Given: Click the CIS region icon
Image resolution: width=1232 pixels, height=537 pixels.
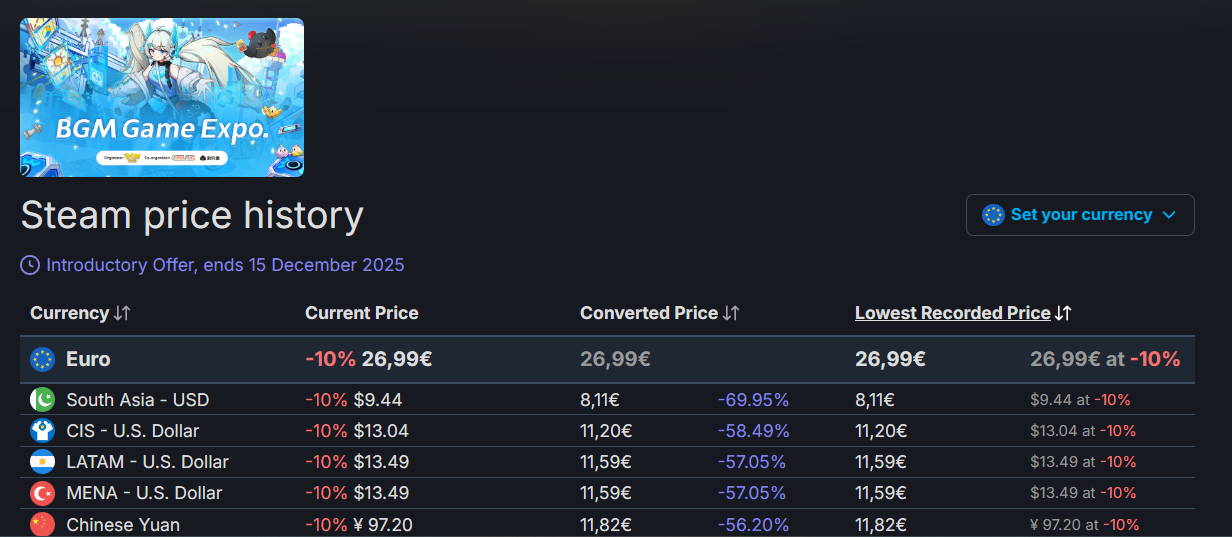Looking at the screenshot, I should [42, 431].
